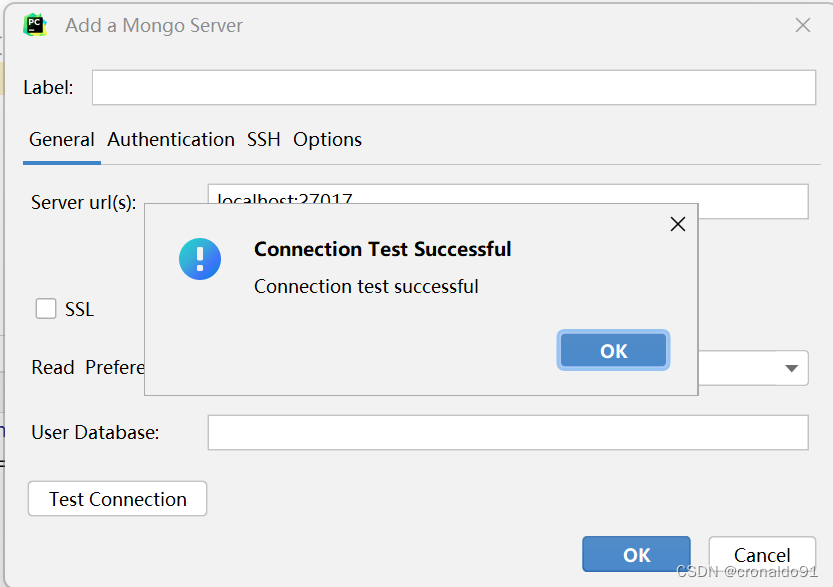Open the Read Preference dropdown arrow
Image resolution: width=833 pixels, height=587 pixels.
pyautogui.click(x=792, y=368)
